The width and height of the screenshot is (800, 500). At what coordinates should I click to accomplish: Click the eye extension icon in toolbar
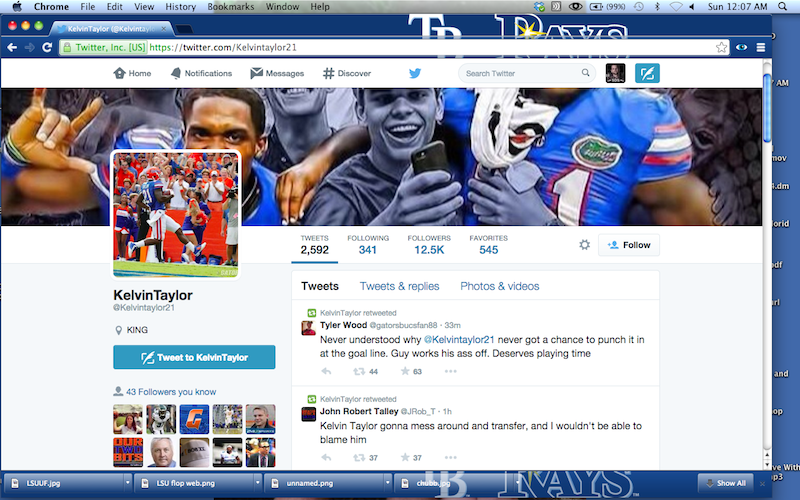pos(741,47)
